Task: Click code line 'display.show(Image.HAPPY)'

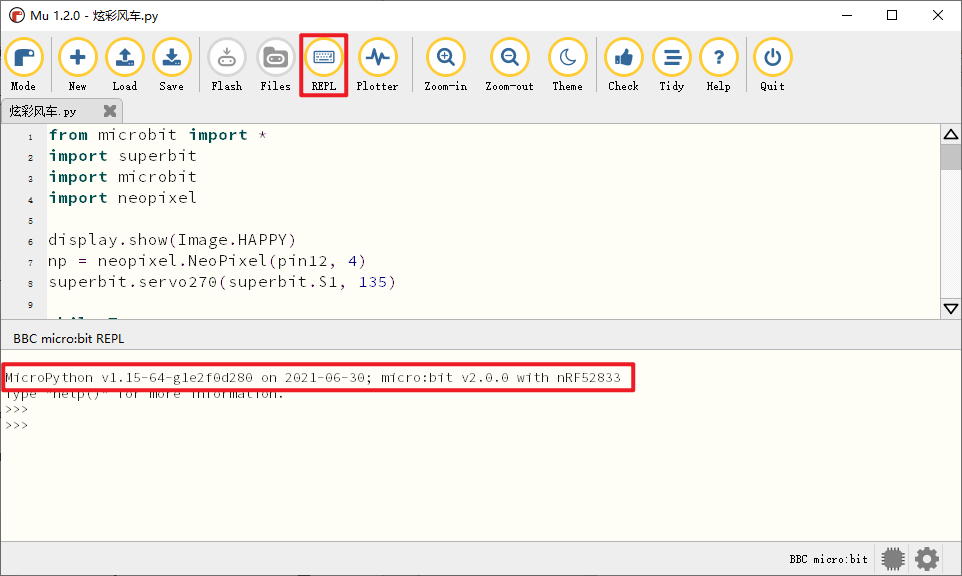Action: pyautogui.click(x=172, y=240)
